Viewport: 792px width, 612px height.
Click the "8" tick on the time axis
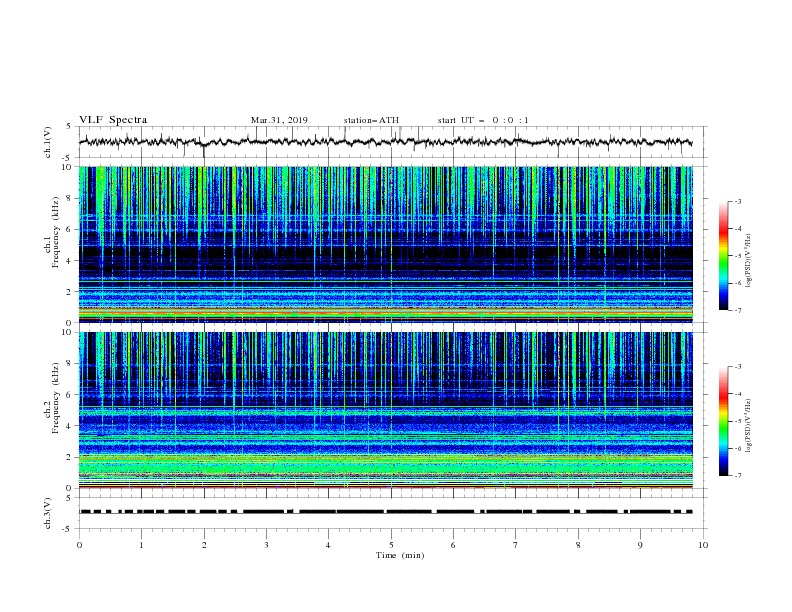(x=578, y=545)
